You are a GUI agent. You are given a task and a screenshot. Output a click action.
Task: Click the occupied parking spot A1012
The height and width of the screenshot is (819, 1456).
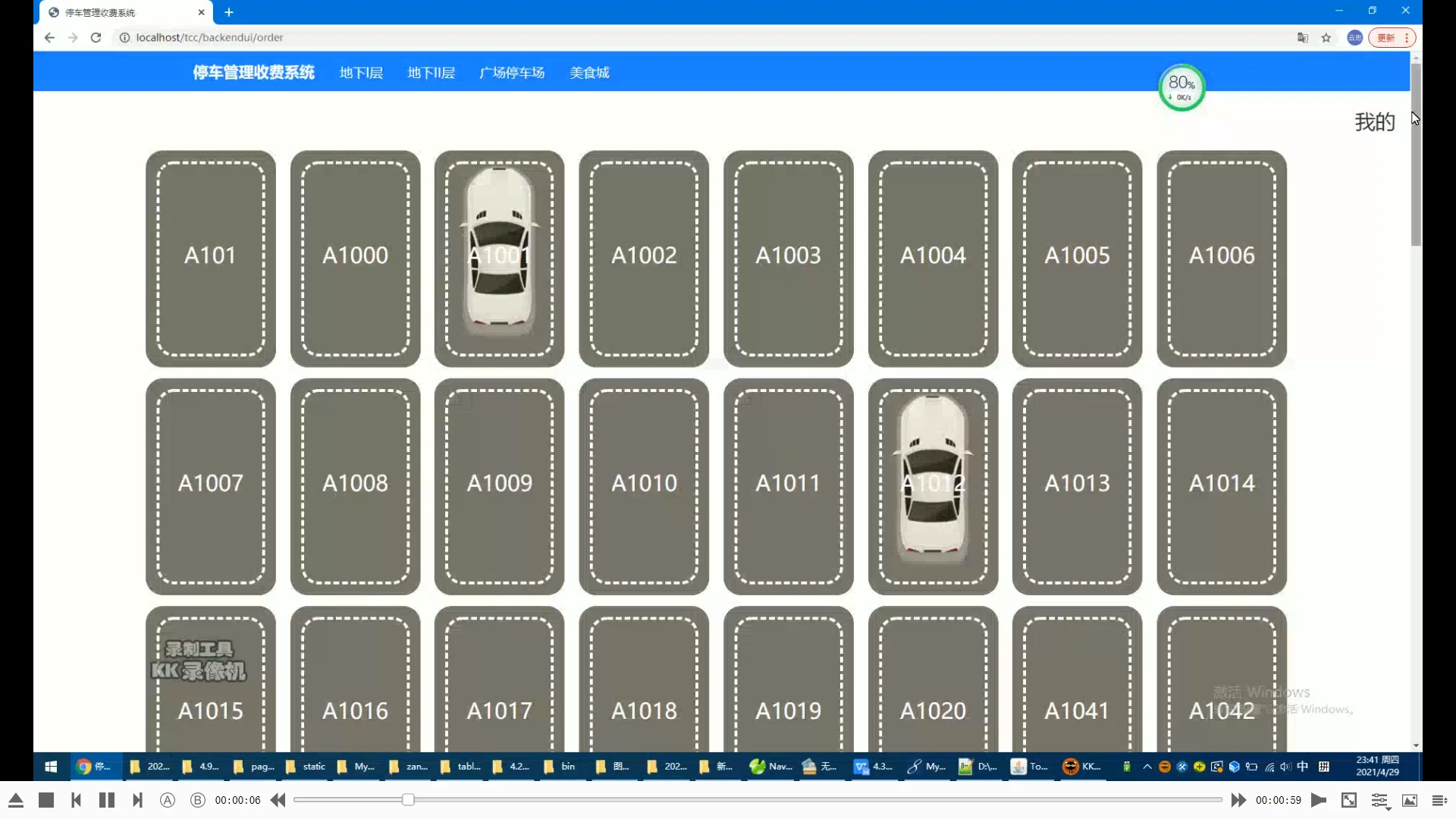933,485
